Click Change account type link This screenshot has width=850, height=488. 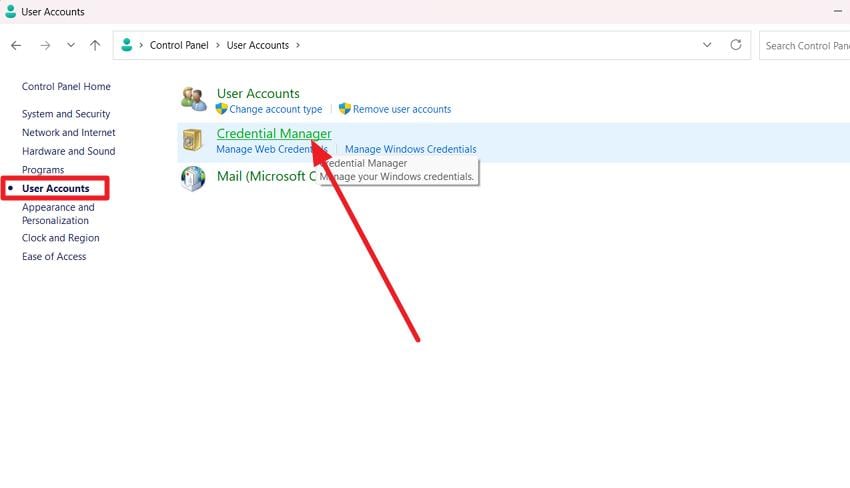[275, 109]
